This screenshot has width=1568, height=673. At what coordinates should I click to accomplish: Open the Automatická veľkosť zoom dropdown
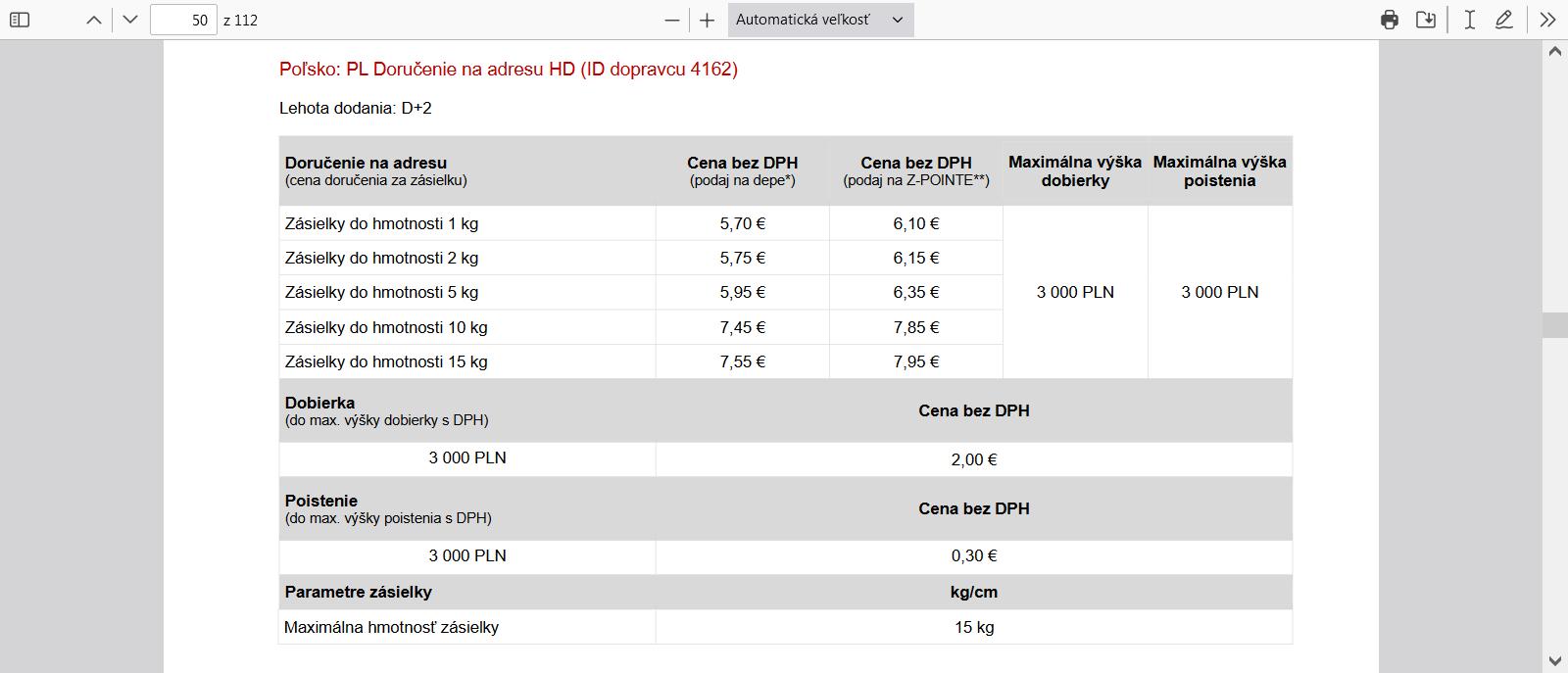click(820, 20)
